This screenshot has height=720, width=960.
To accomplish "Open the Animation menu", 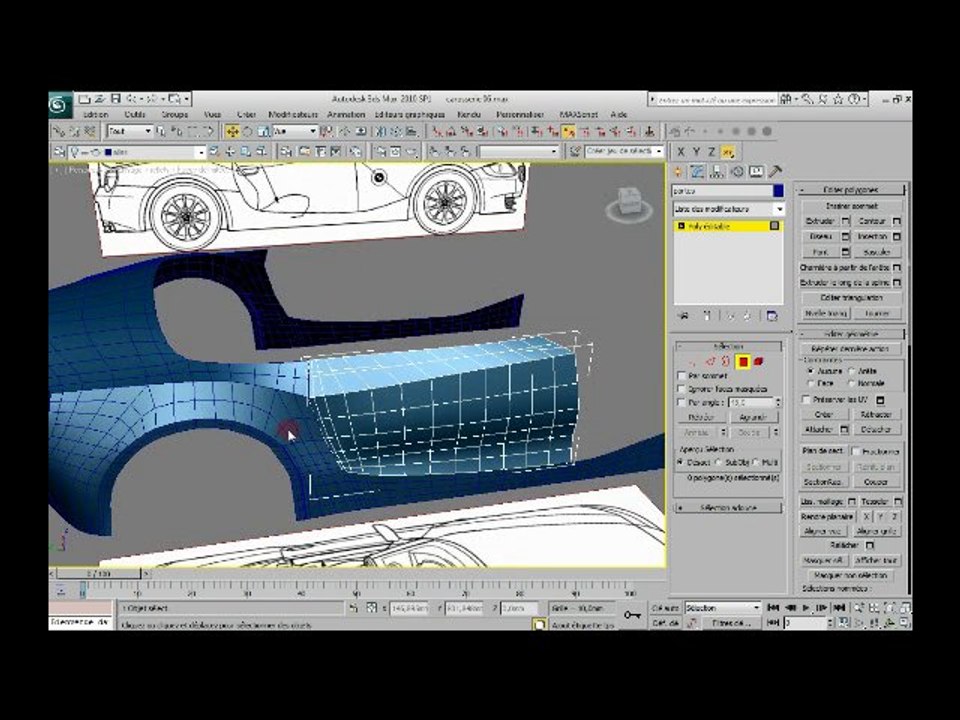I will tap(346, 114).
